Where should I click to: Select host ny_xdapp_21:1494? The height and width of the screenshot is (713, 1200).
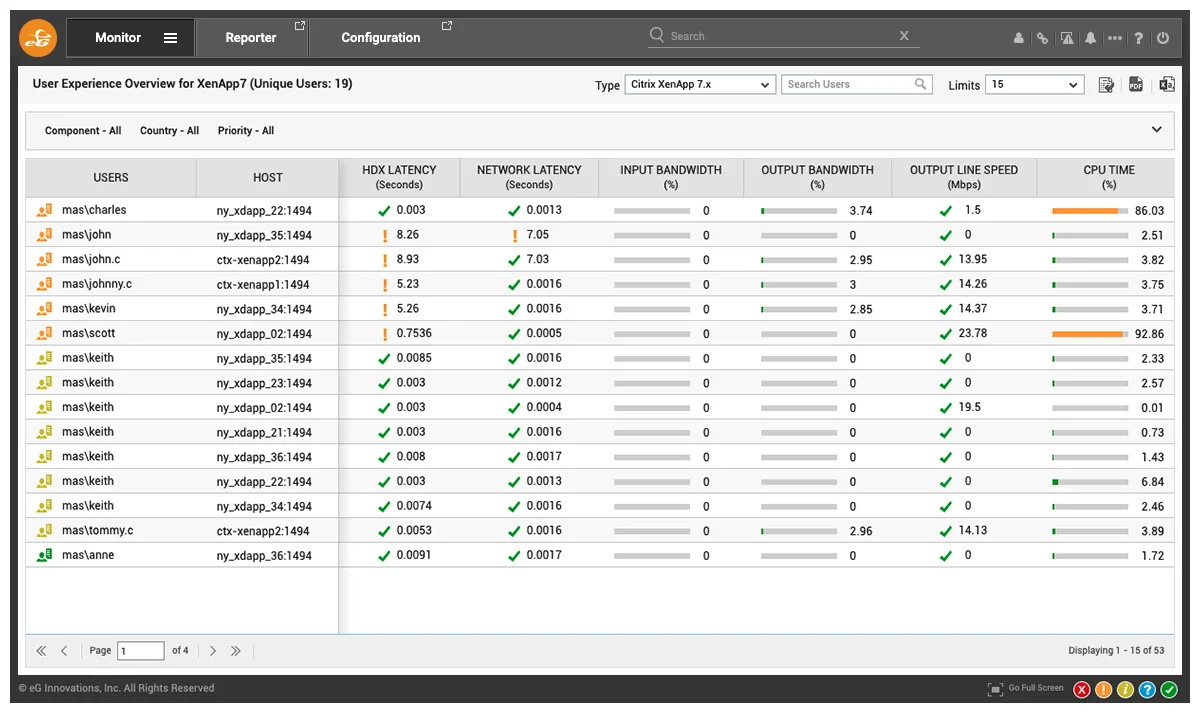click(264, 433)
